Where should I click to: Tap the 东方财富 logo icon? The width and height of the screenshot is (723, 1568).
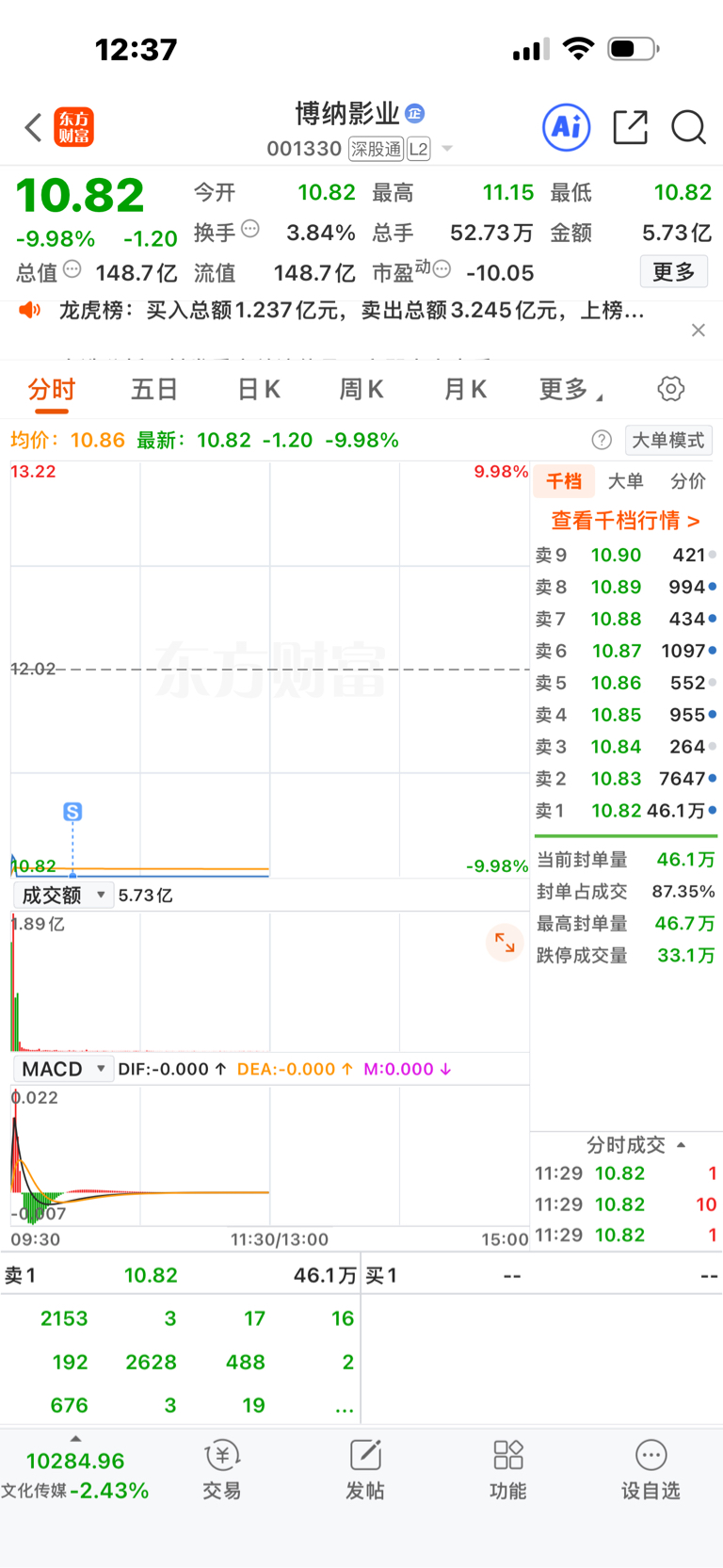73,127
